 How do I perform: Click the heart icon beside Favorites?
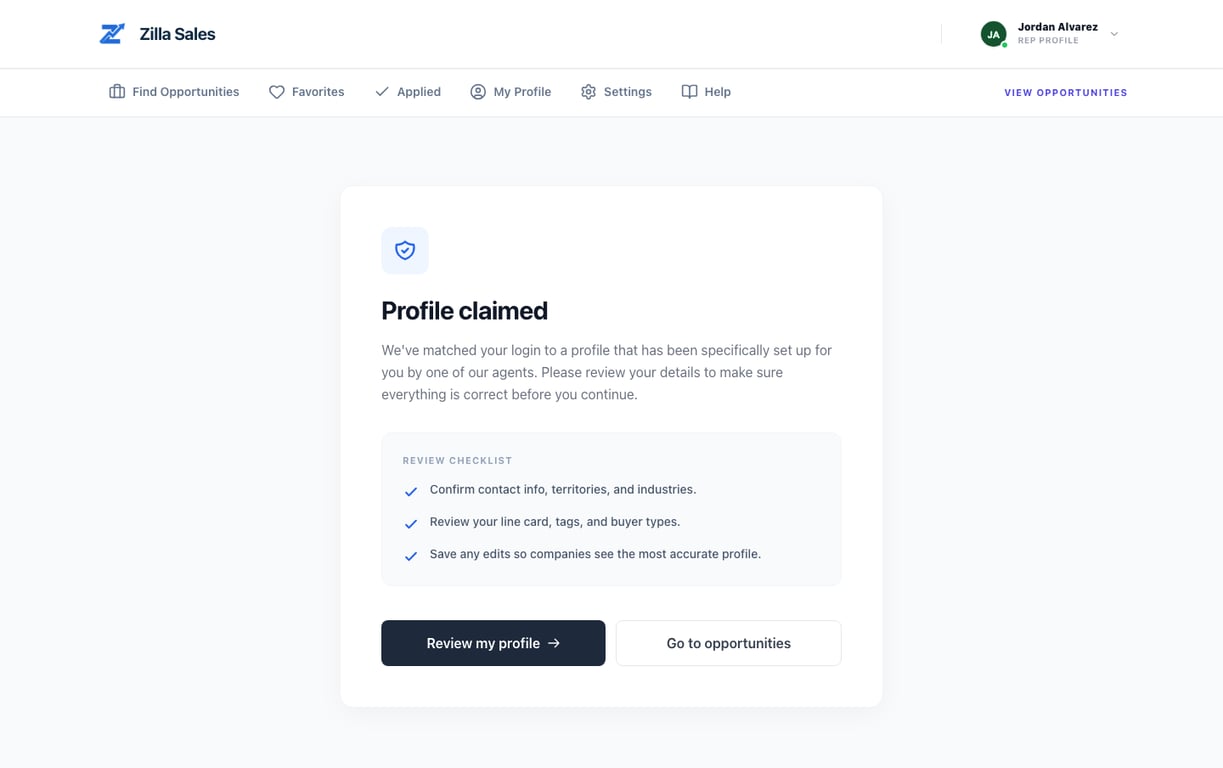point(277,92)
